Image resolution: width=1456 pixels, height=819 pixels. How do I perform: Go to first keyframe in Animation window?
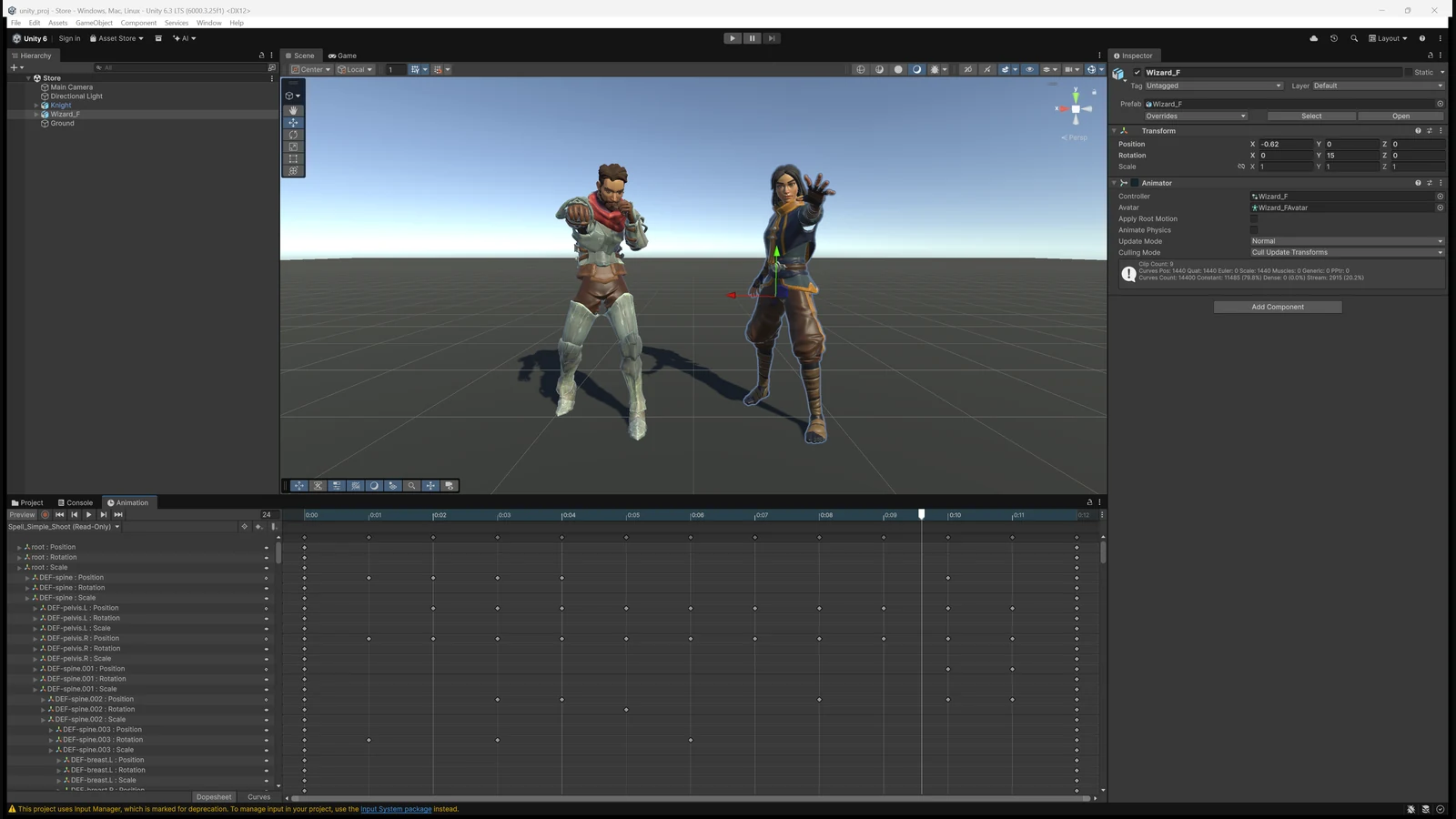pos(60,514)
